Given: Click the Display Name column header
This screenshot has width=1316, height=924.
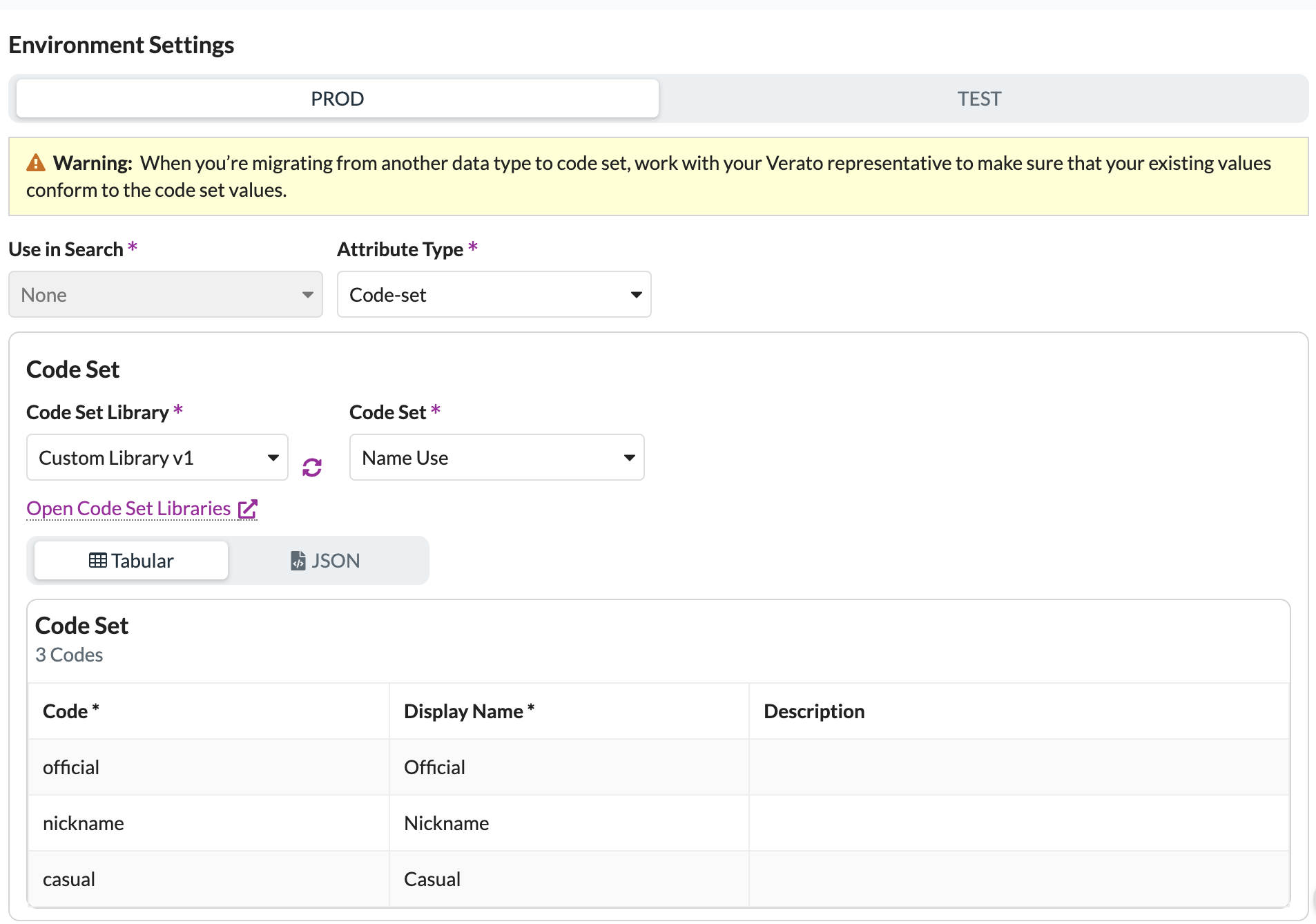Looking at the screenshot, I should click(x=569, y=711).
